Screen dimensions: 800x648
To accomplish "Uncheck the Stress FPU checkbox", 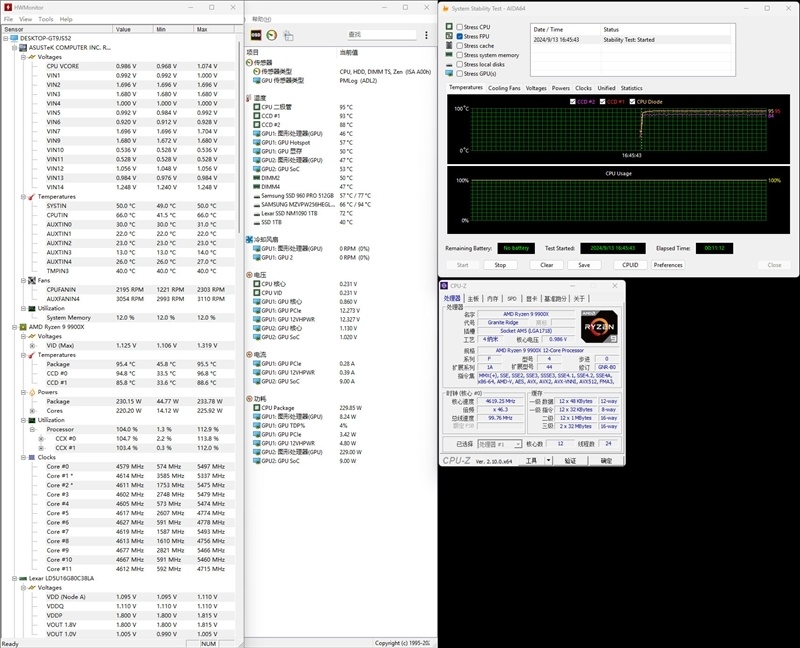I will pyautogui.click(x=460, y=36).
